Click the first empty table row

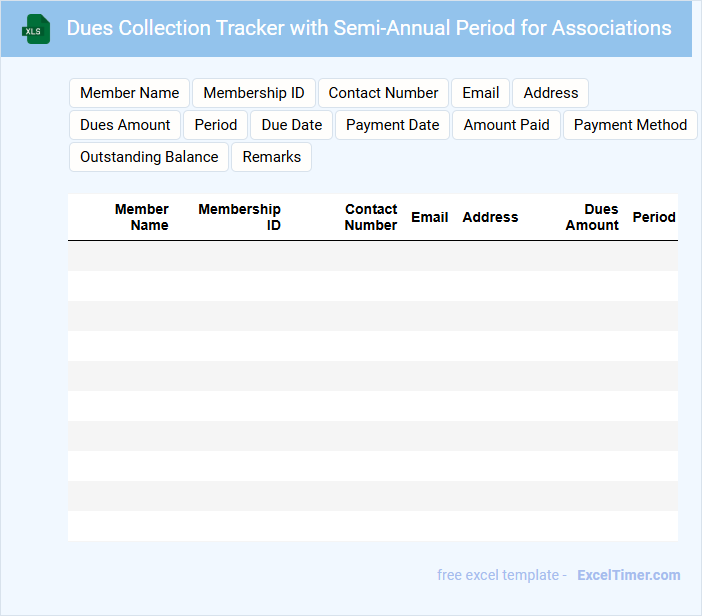(x=372, y=256)
